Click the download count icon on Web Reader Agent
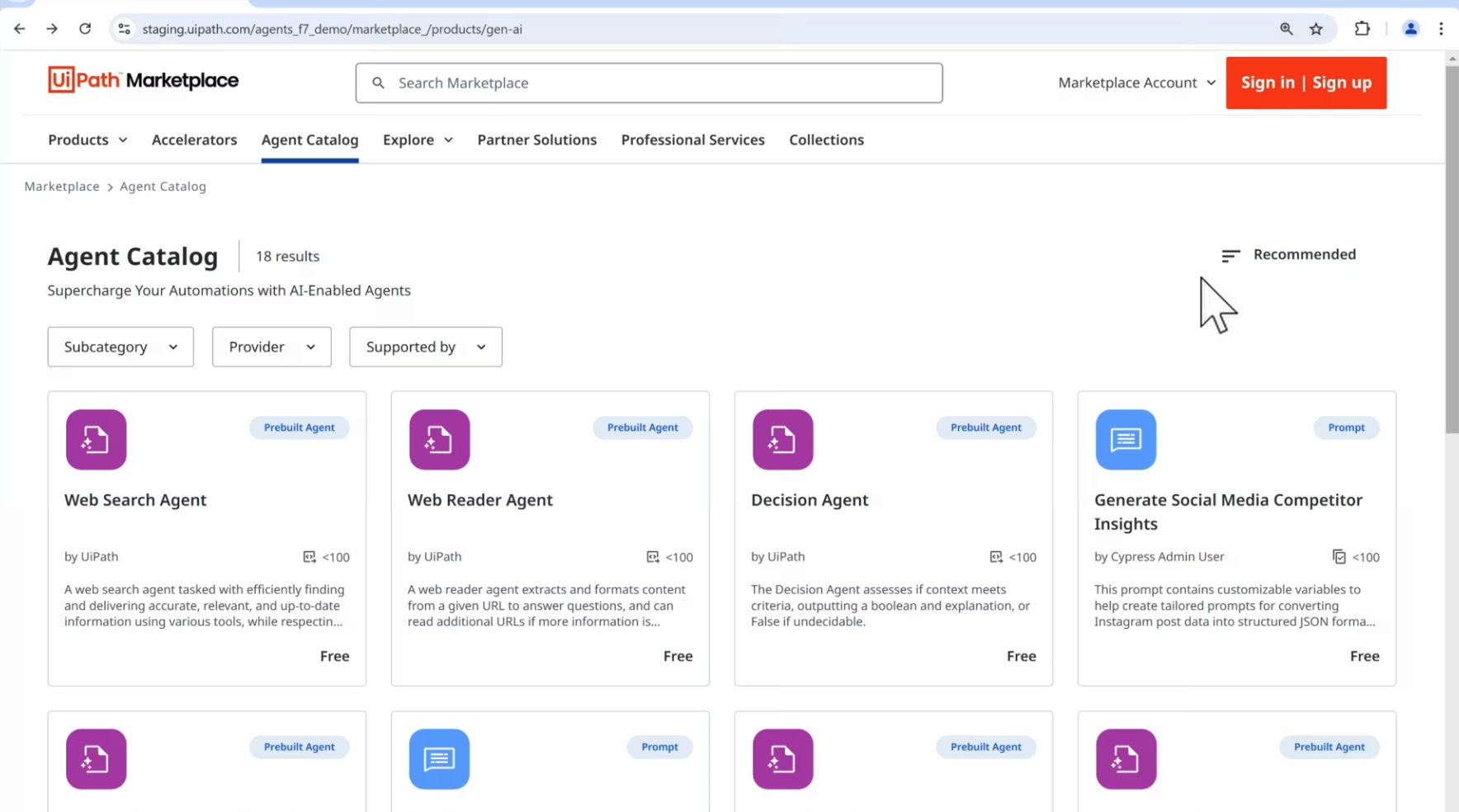Screen dimensions: 1459x812 point(653,557)
